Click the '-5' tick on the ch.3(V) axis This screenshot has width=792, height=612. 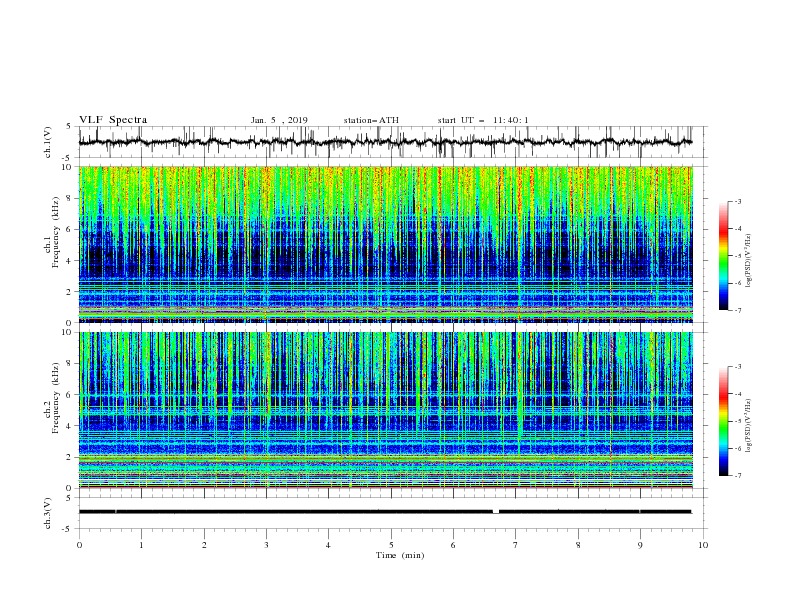pos(67,529)
